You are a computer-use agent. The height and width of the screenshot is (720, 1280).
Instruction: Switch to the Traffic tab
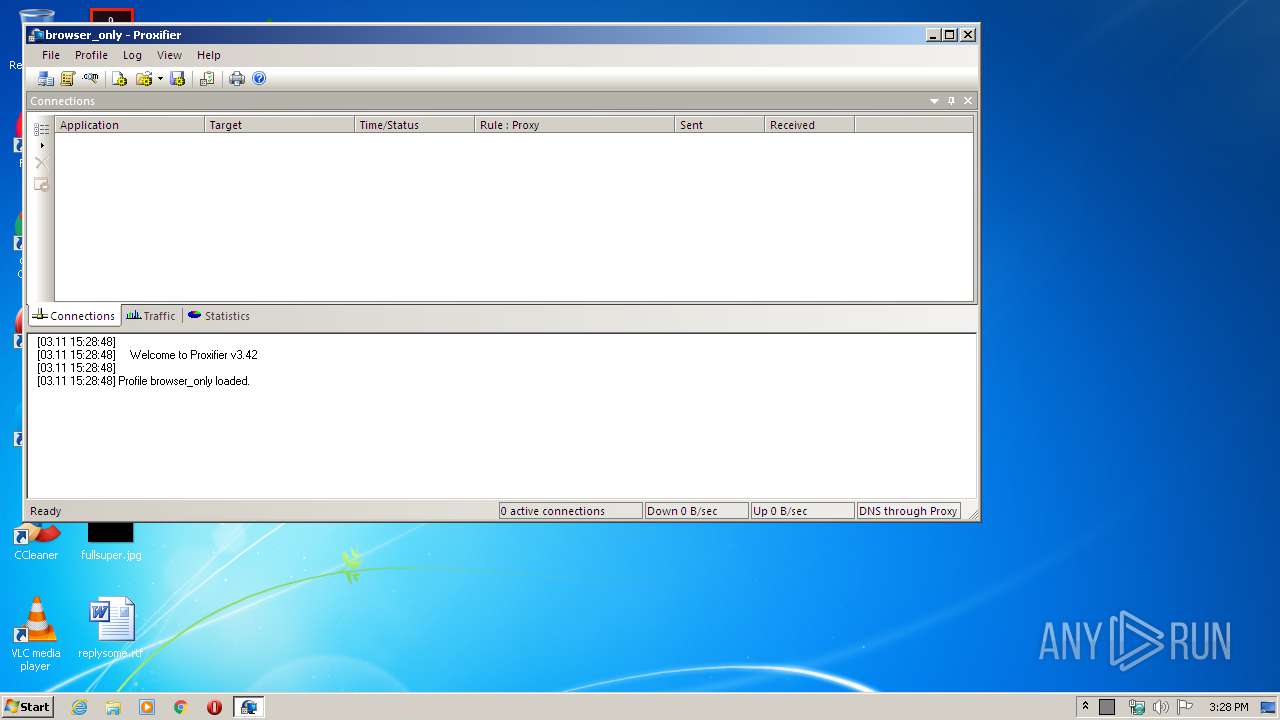(x=151, y=316)
